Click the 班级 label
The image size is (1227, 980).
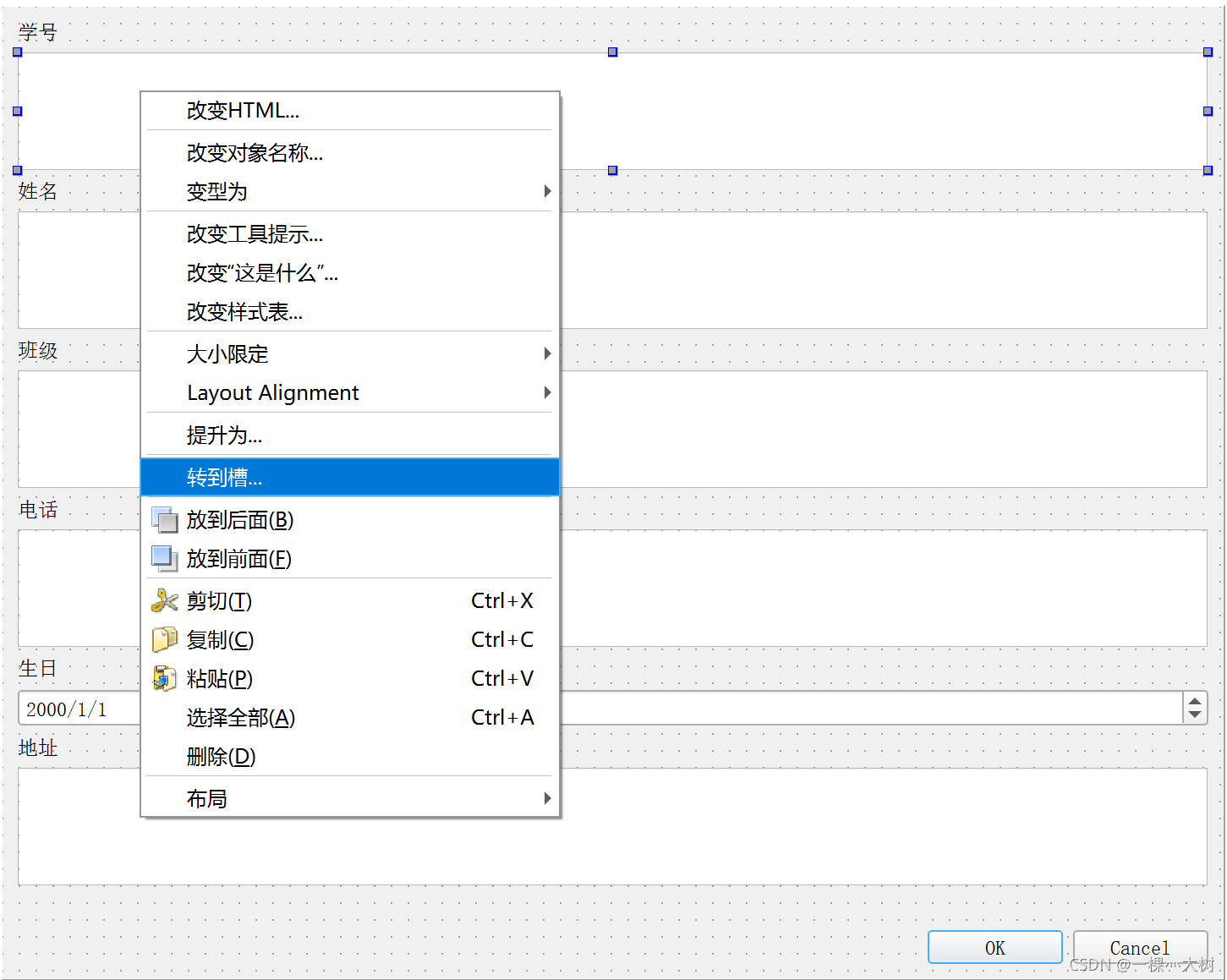point(38,350)
